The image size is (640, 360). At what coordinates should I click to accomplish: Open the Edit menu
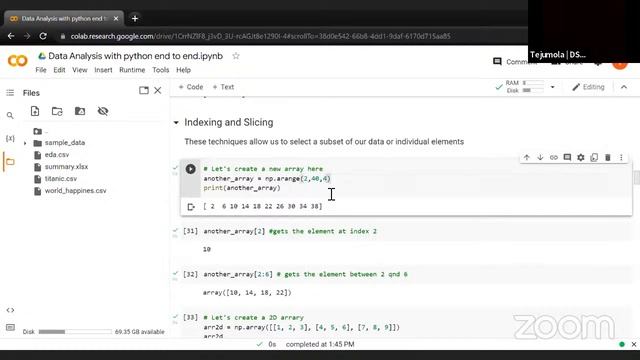59,70
